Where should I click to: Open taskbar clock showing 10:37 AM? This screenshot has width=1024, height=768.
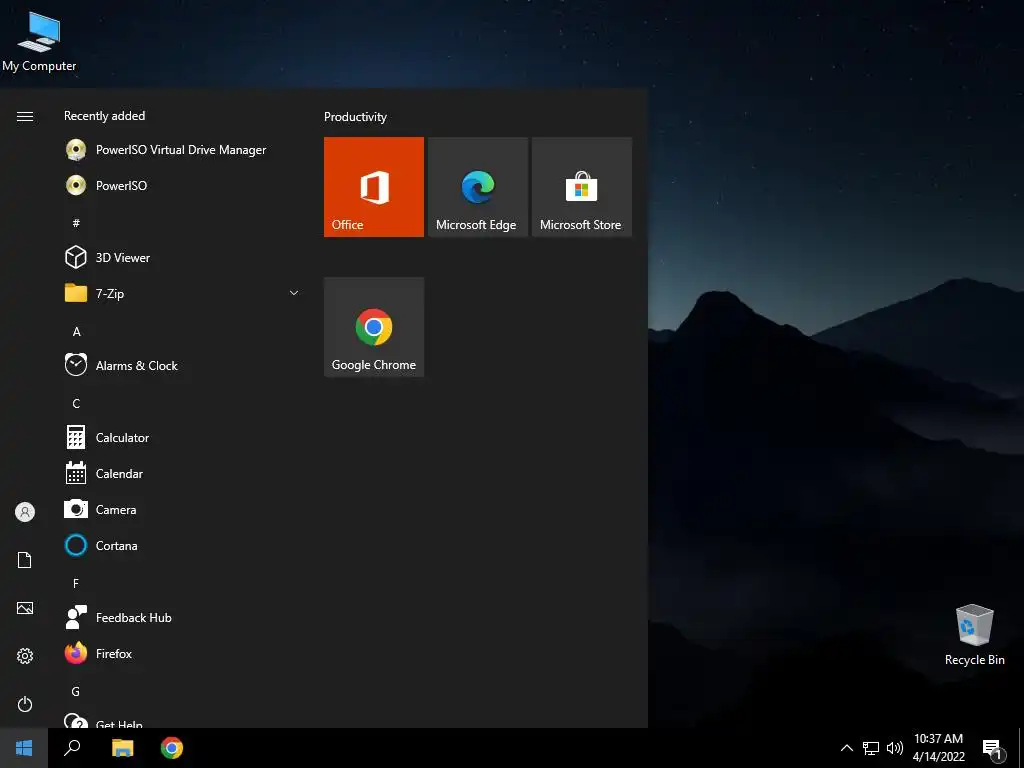pos(938,748)
